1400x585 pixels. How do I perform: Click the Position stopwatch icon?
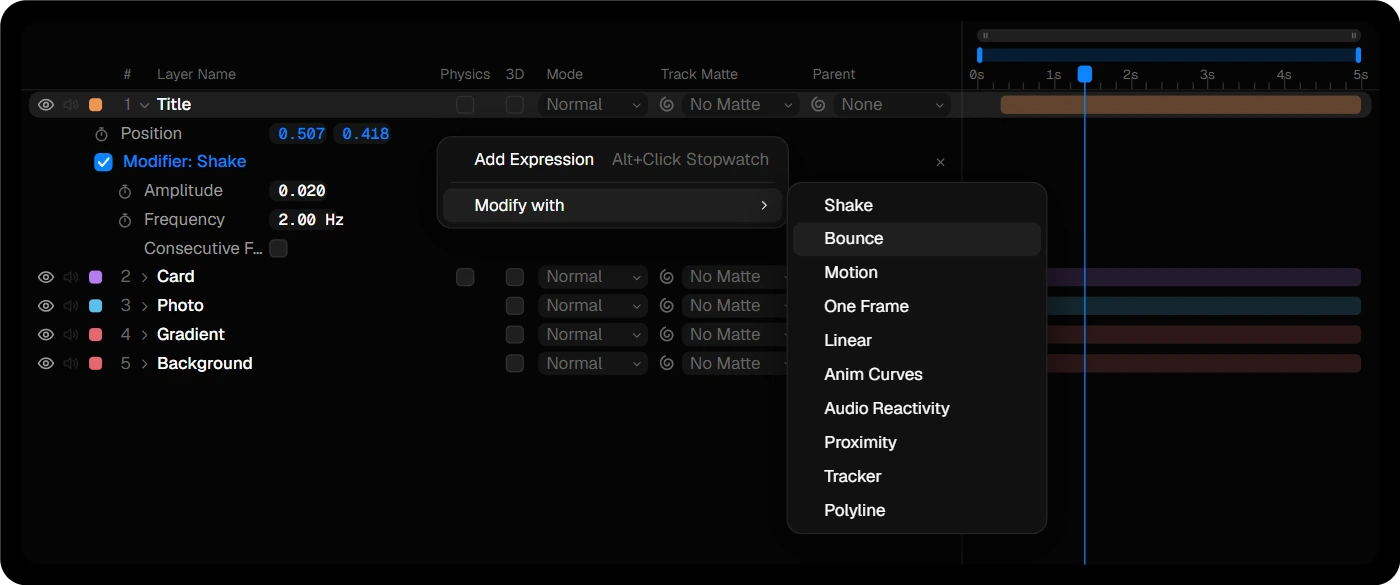[x=101, y=134]
